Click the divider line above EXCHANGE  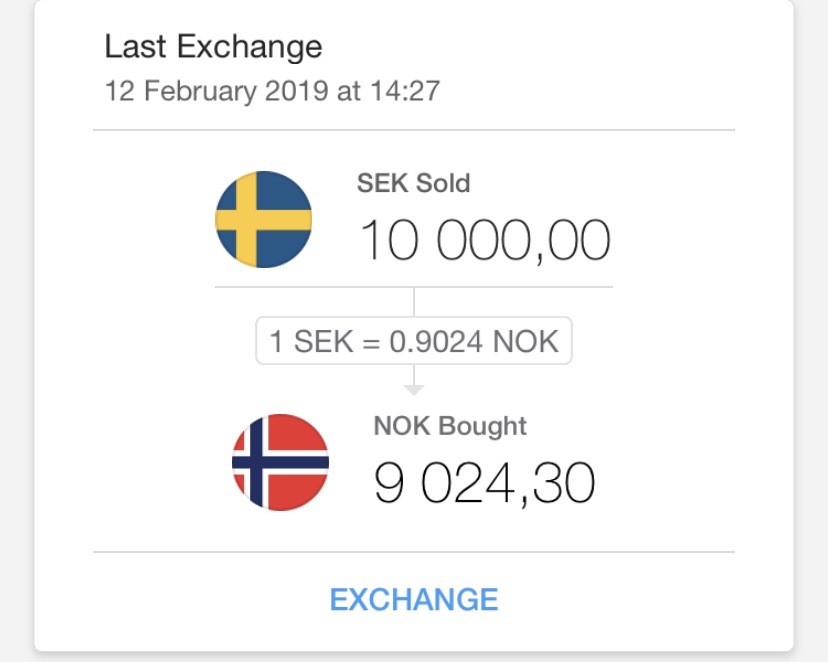coord(414,551)
